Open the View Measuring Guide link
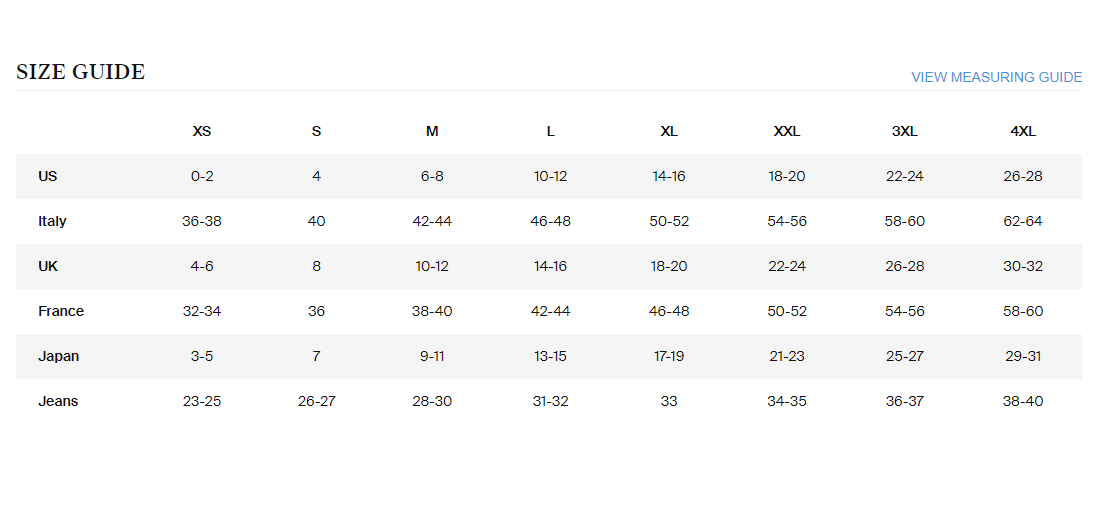The width and height of the screenshot is (1096, 516). (x=996, y=77)
